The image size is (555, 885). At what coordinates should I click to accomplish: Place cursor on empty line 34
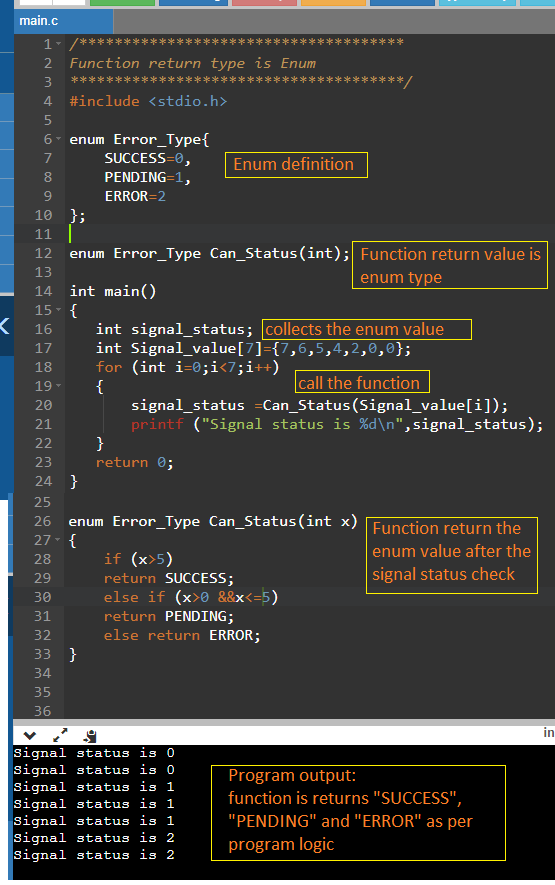point(309,673)
